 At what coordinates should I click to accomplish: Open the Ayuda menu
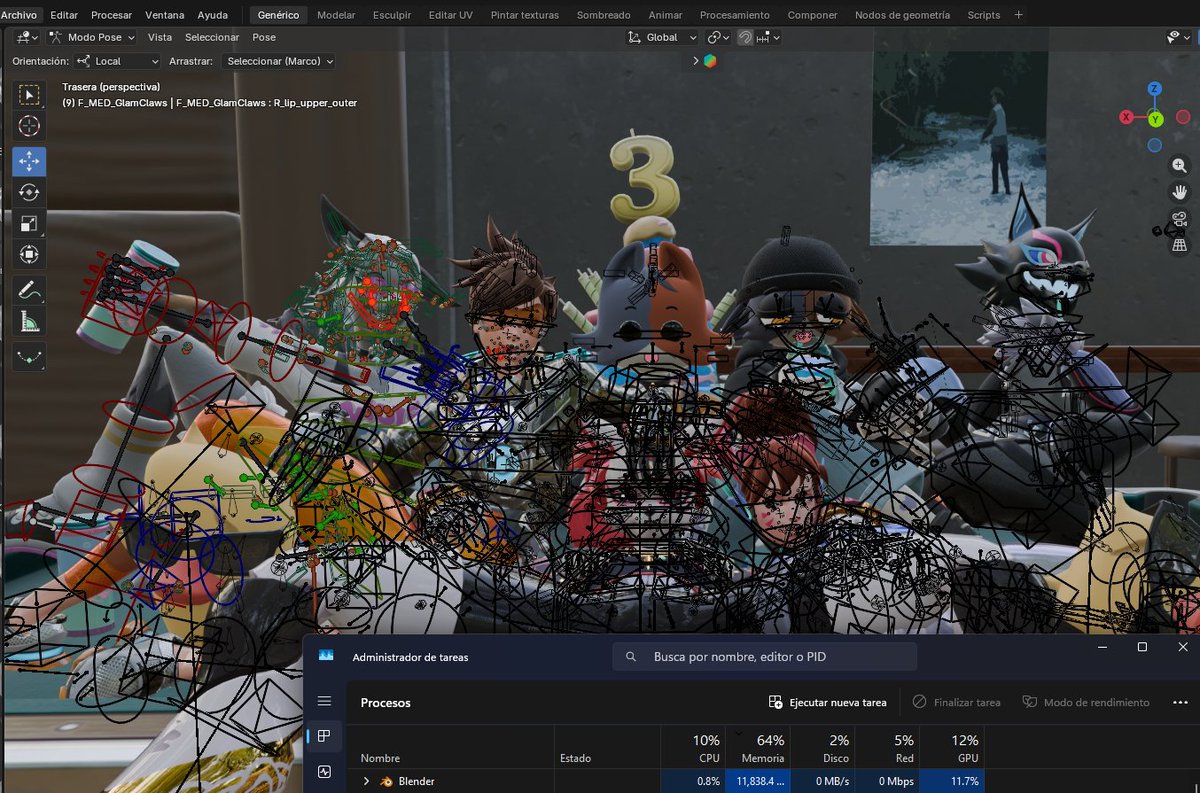point(212,15)
